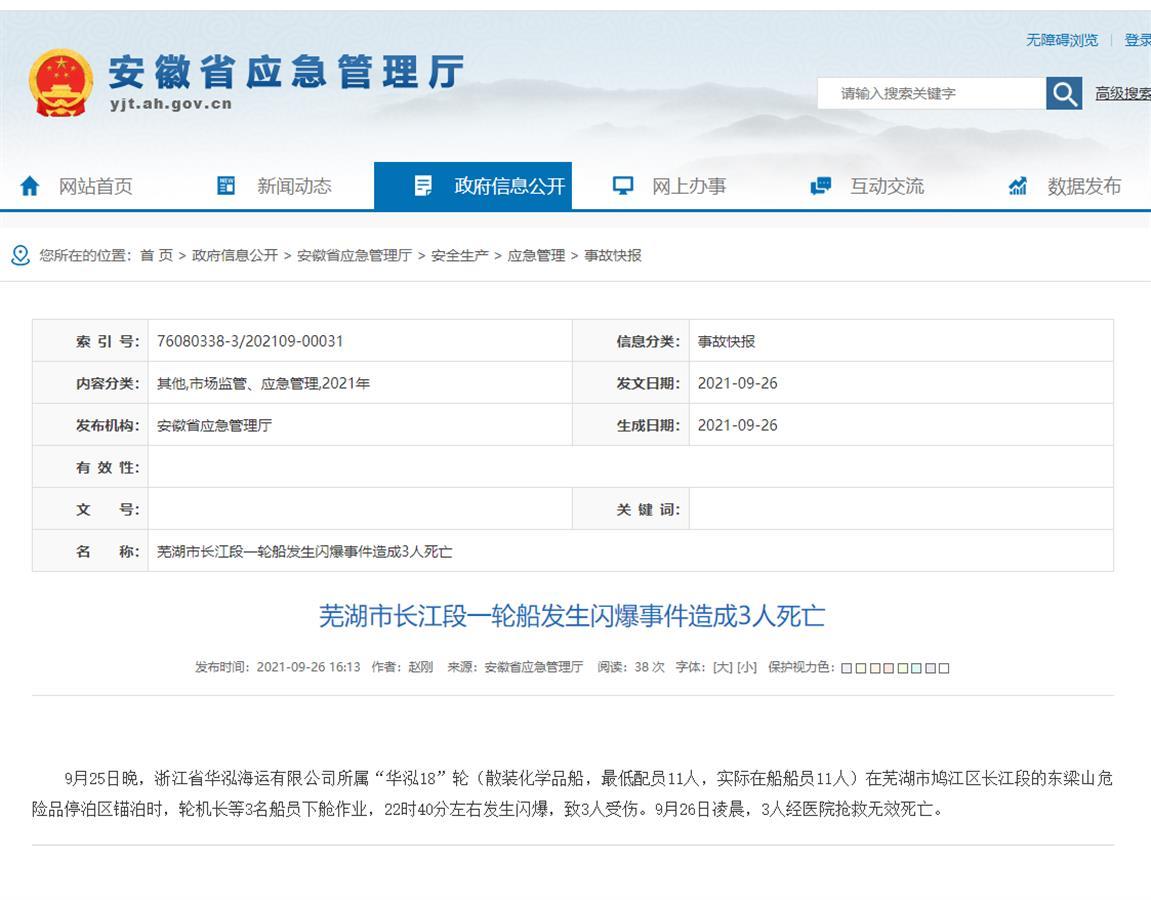Set font size to large [大]
Viewport: 1151px width, 900px height.
point(722,667)
